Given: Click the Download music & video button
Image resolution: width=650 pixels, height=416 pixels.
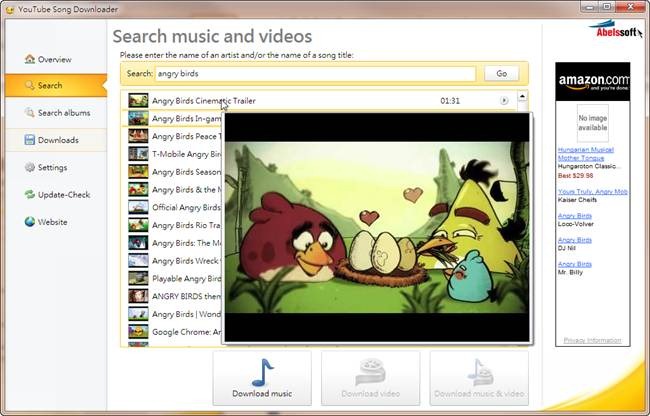Looking at the screenshot, I should (479, 379).
